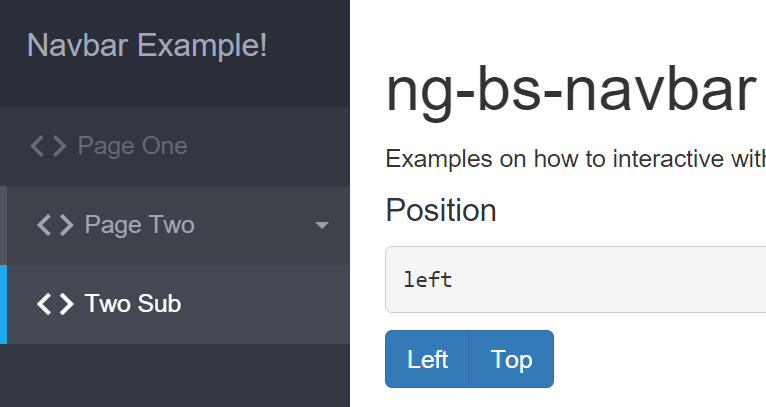Screen dimensions: 766x407
Task: Click the code box showing "left"
Action: point(575,279)
